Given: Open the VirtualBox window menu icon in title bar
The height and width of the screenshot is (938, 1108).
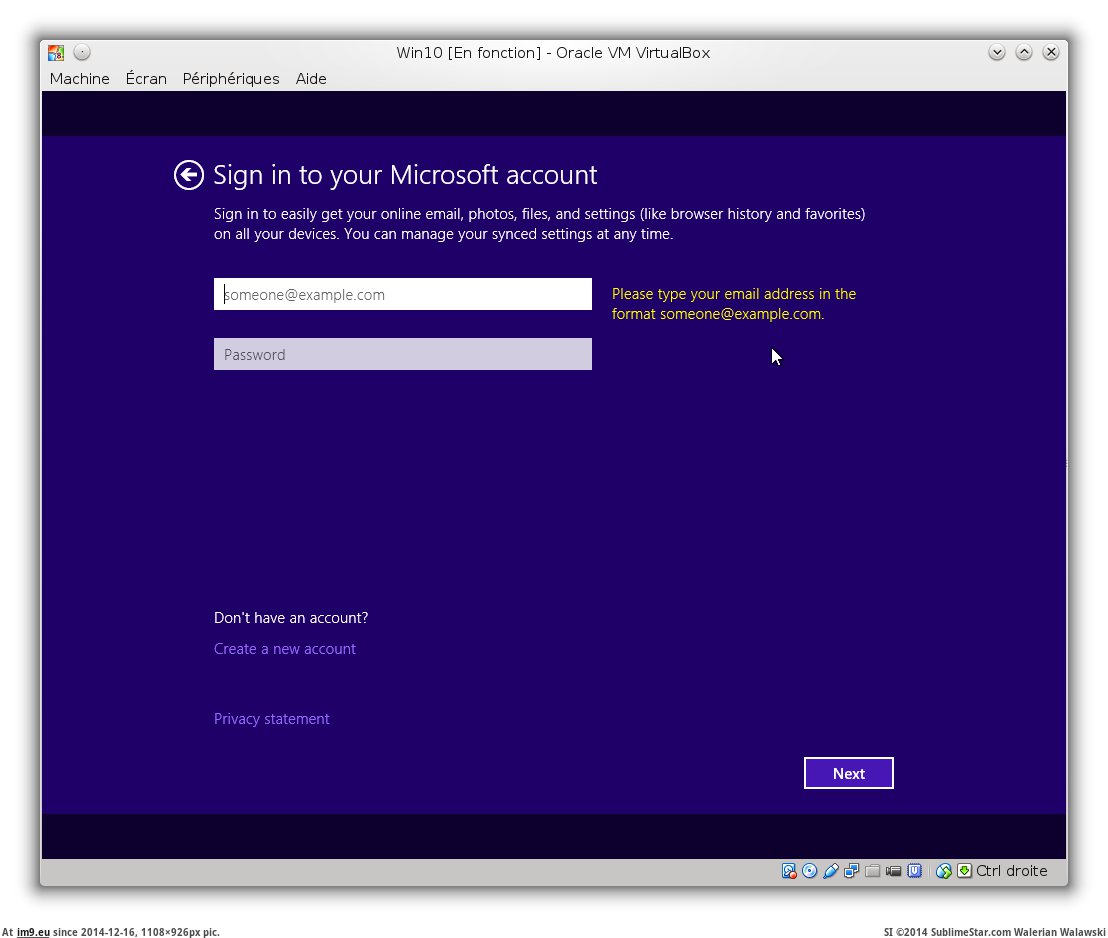Looking at the screenshot, I should pyautogui.click(x=56, y=53).
